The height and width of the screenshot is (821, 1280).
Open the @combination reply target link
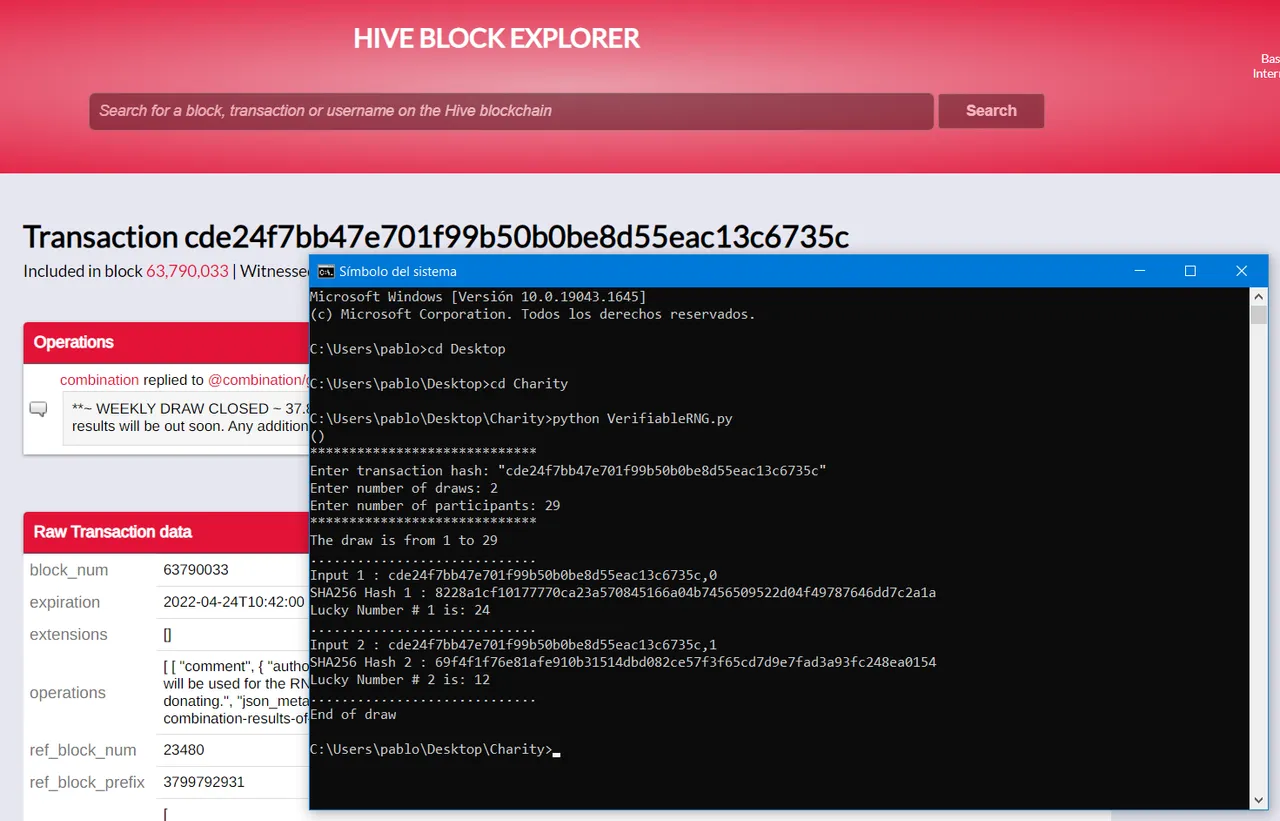click(258, 380)
